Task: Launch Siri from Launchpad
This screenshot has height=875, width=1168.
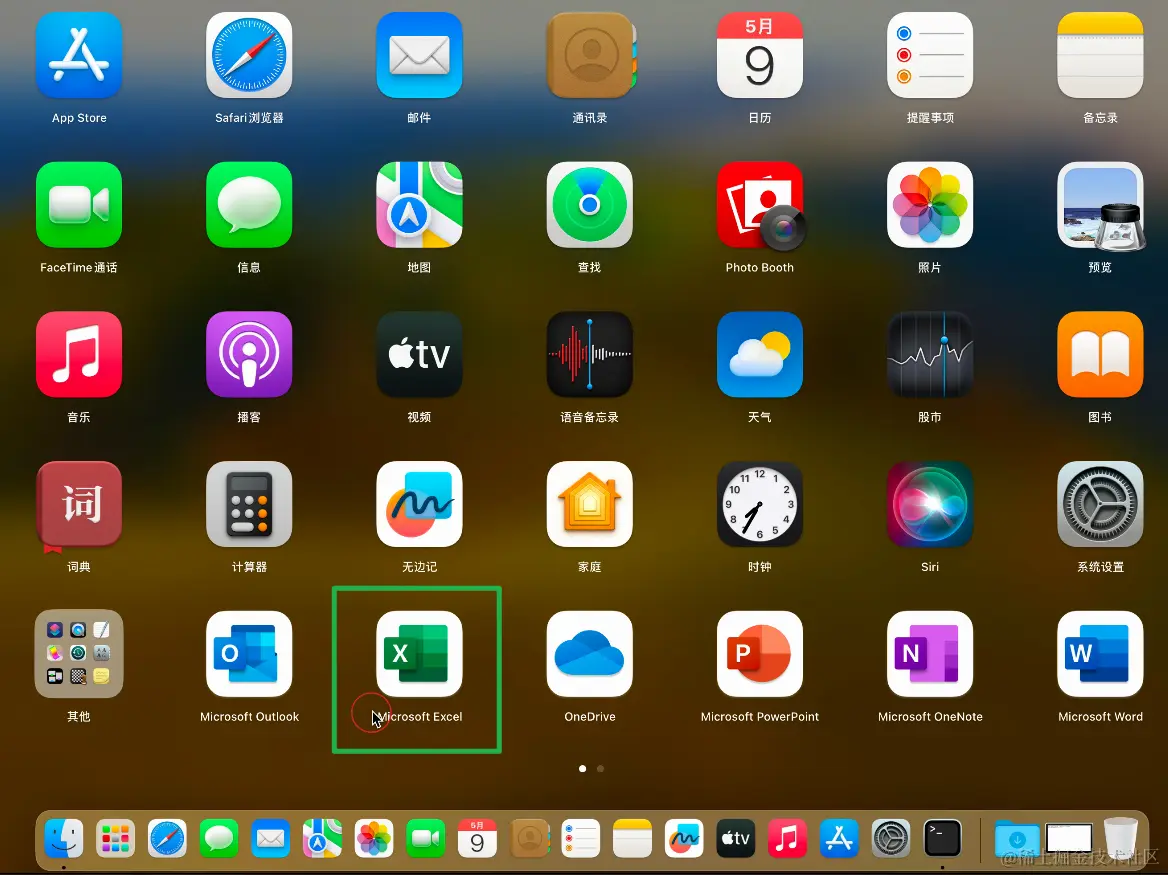Action: pos(930,504)
